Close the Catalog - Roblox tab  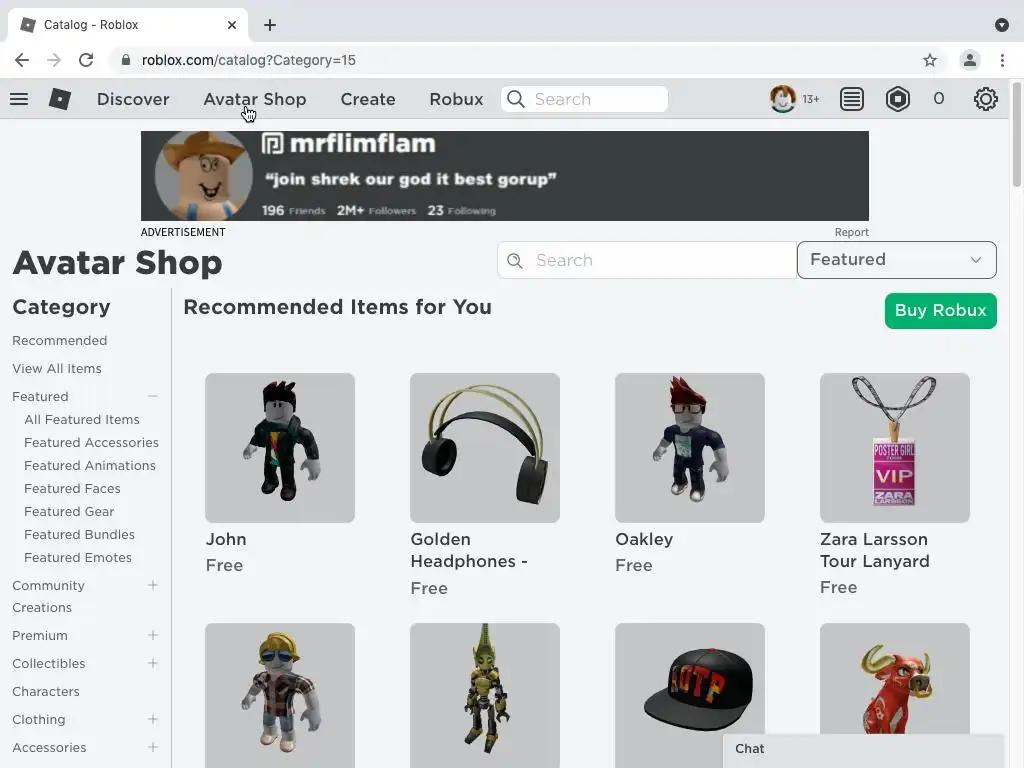pos(232,25)
